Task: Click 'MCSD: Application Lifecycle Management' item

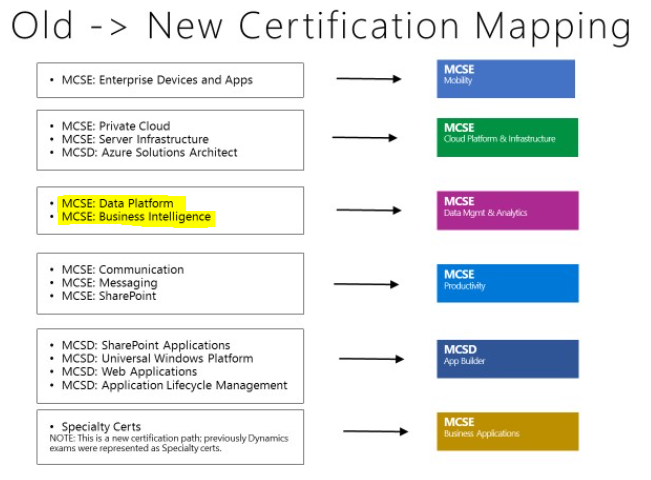Action: pyautogui.click(x=174, y=385)
